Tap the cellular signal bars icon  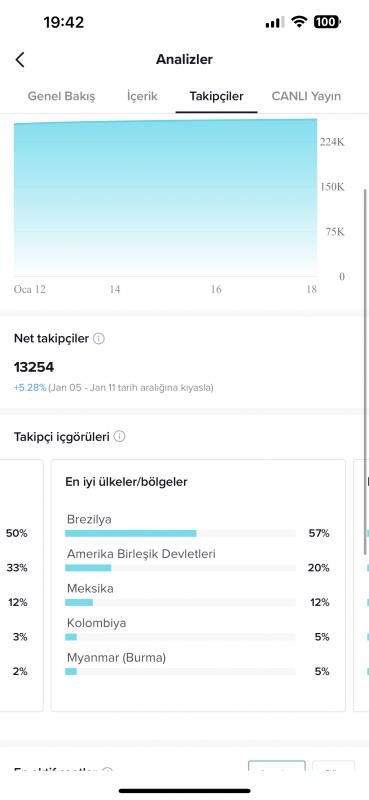pos(275,22)
